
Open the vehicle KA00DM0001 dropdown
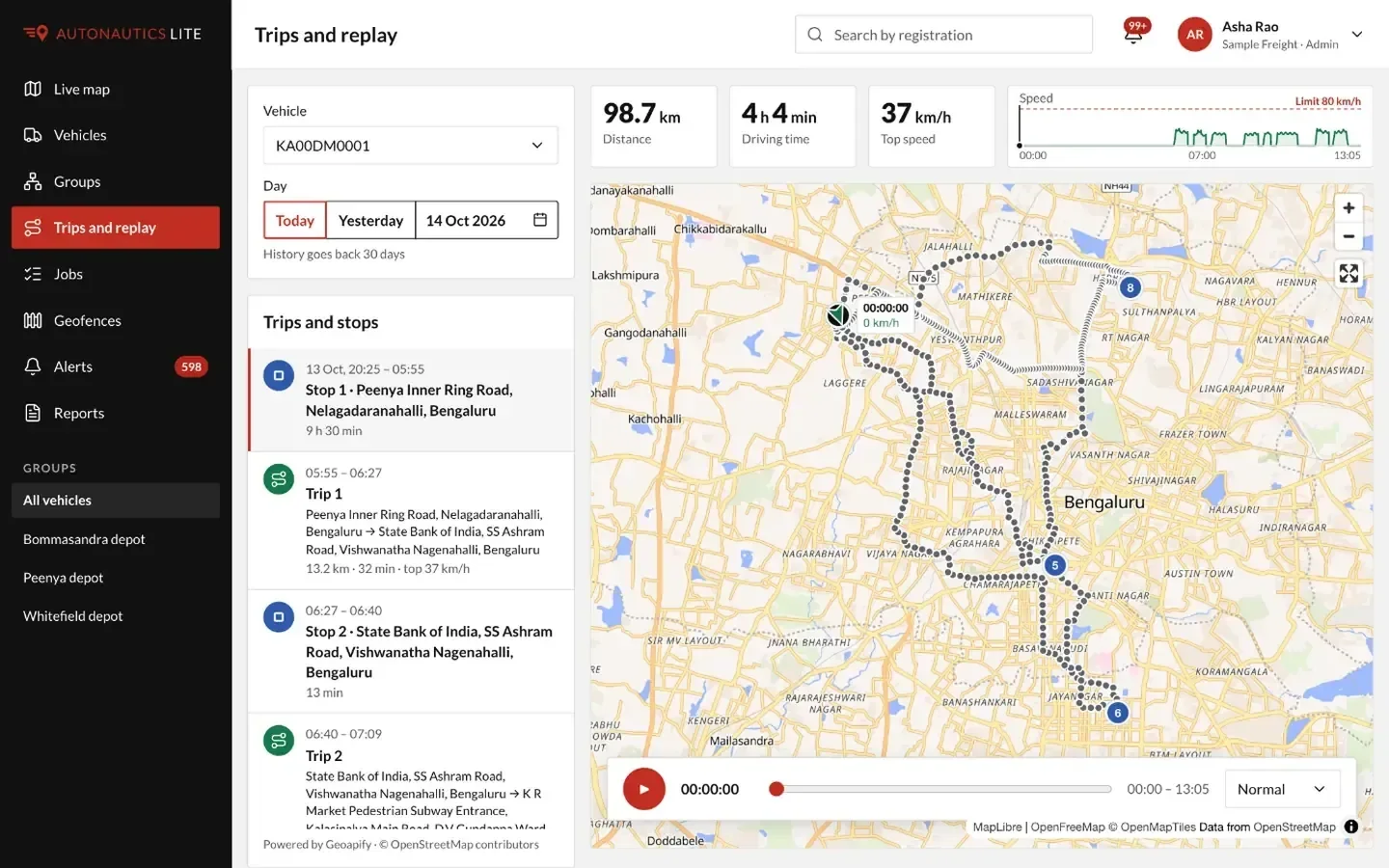411,146
